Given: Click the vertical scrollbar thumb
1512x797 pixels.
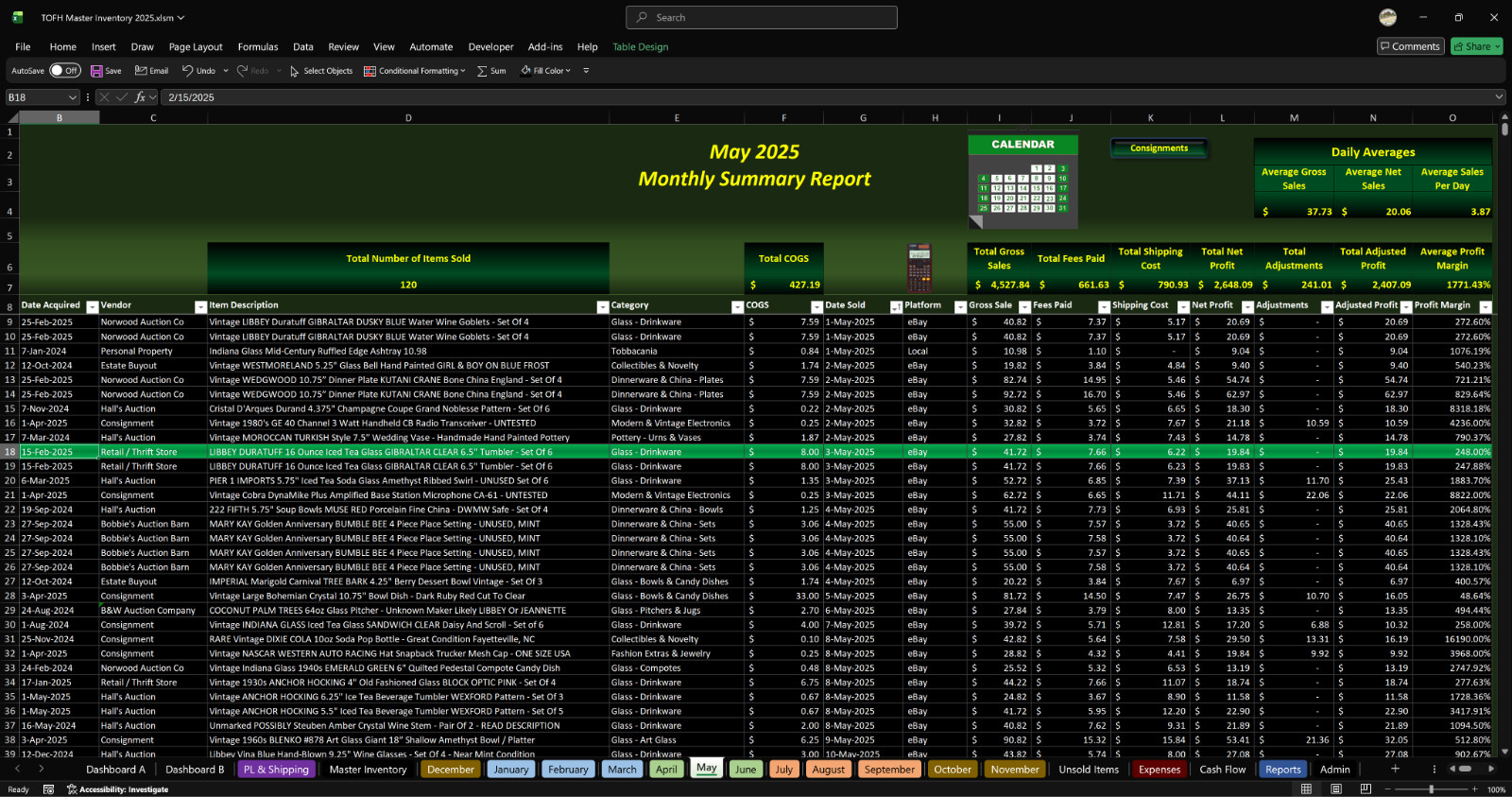Looking at the screenshot, I should [1503, 129].
